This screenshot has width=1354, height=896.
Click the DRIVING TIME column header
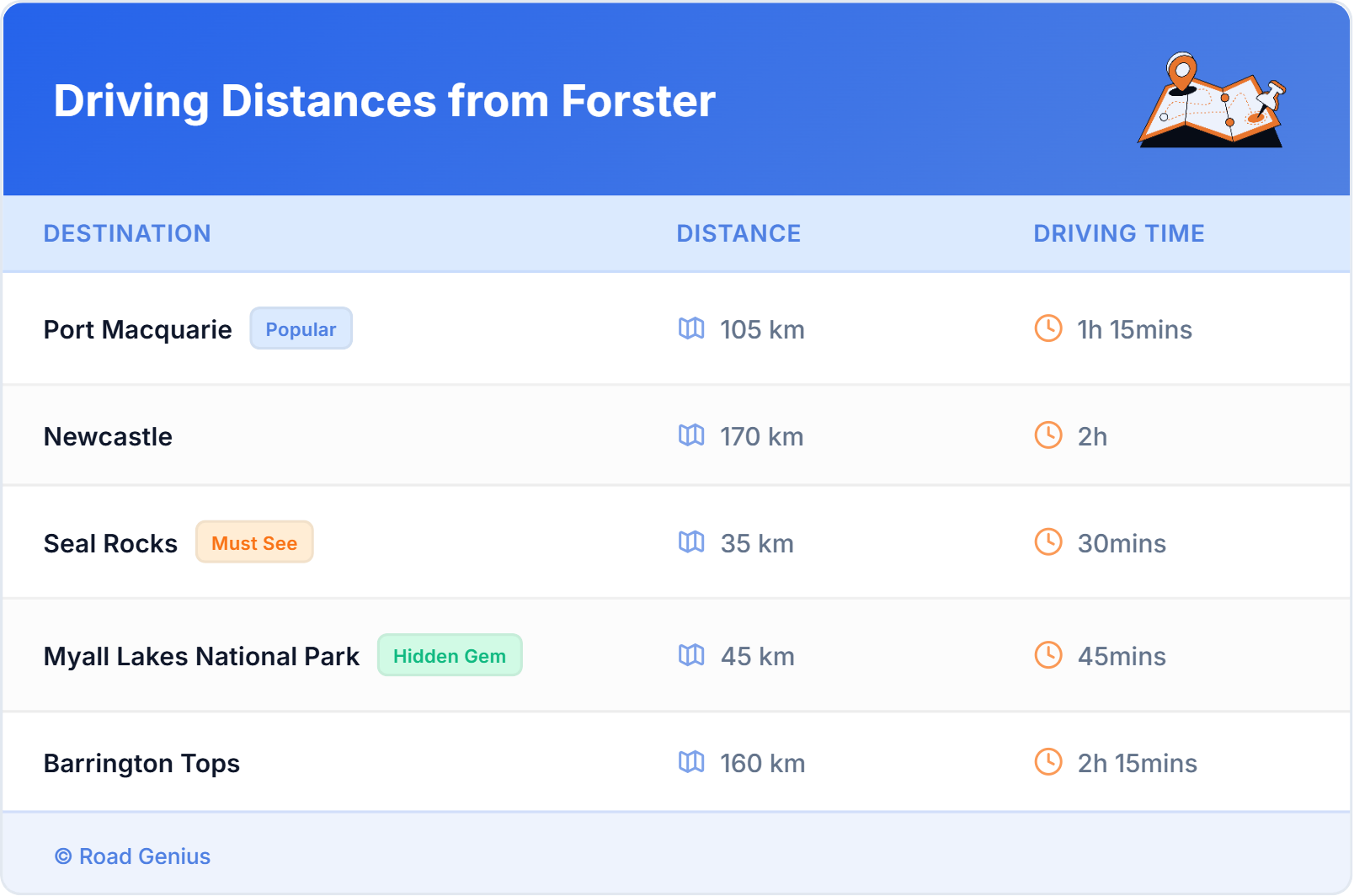1119,233
